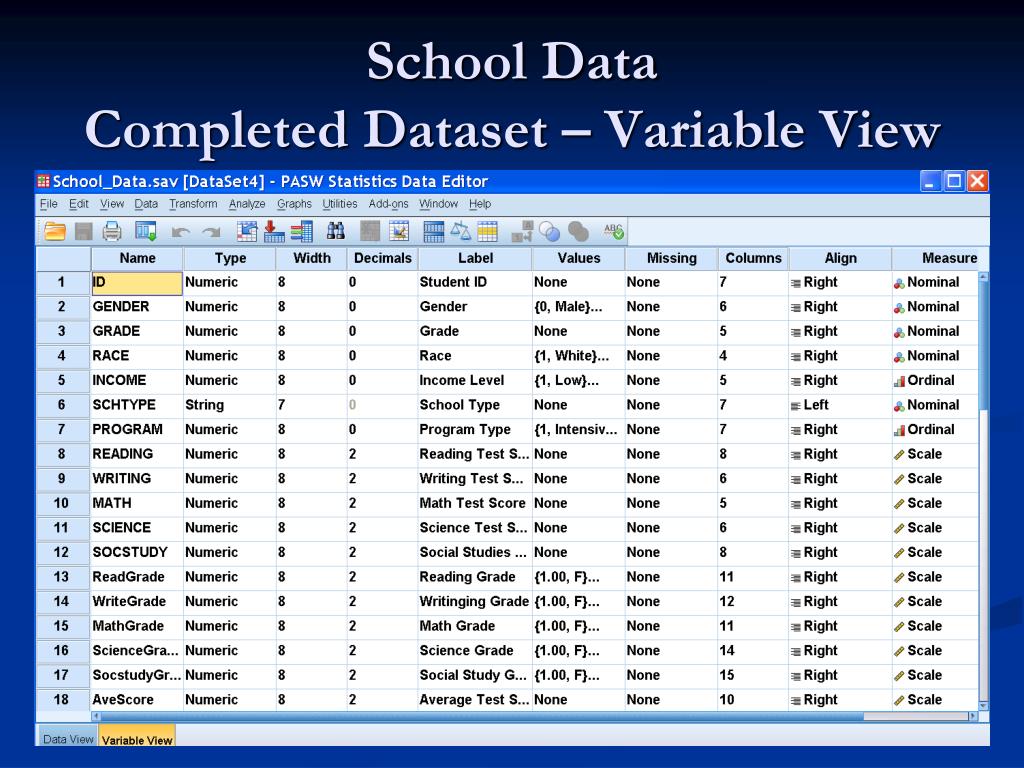Click the {0, Male}... values cell
The image size is (1024, 768).
[579, 307]
